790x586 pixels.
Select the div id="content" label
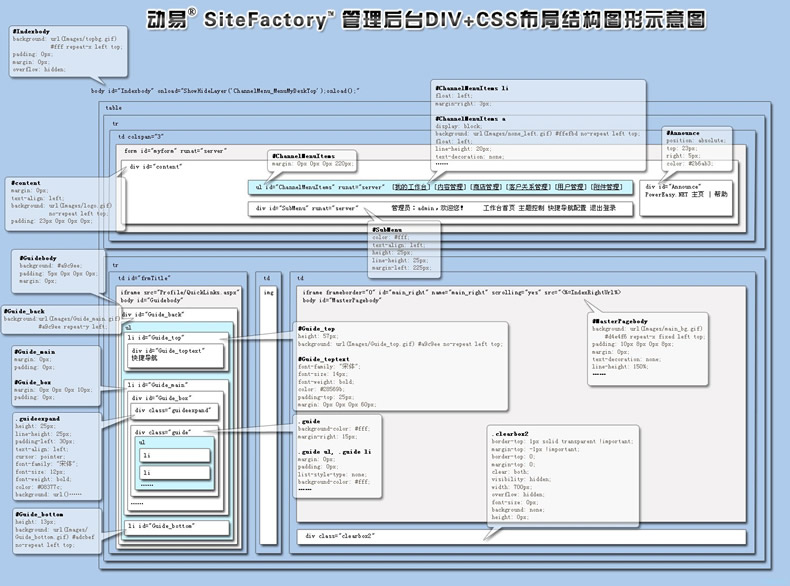click(x=156, y=167)
